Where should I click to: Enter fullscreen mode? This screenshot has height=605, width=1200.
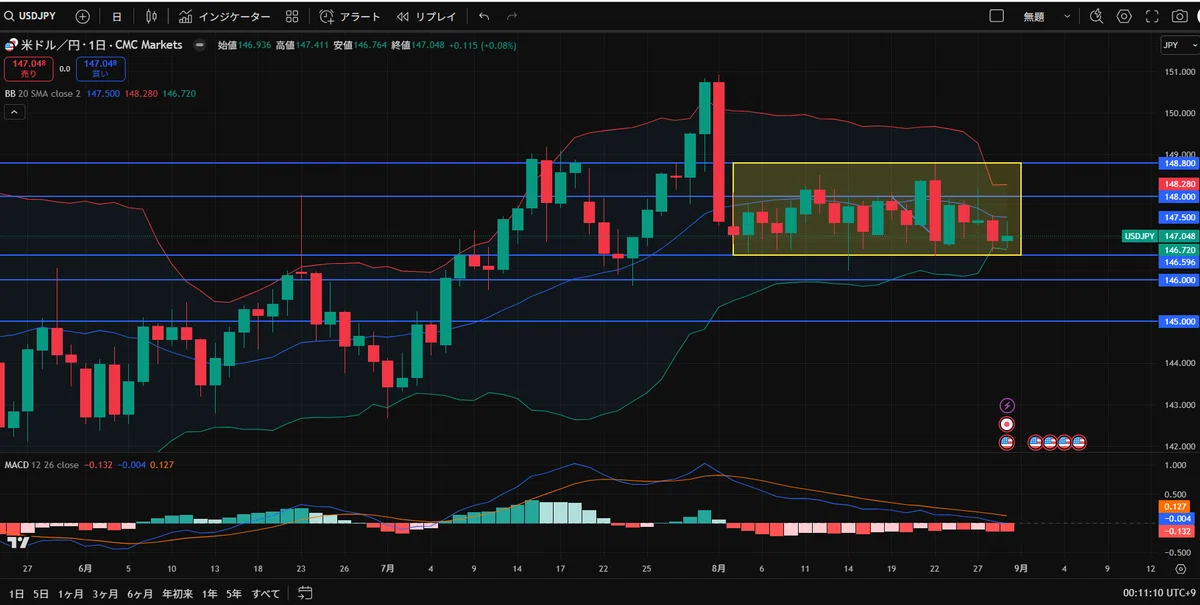click(x=1153, y=16)
